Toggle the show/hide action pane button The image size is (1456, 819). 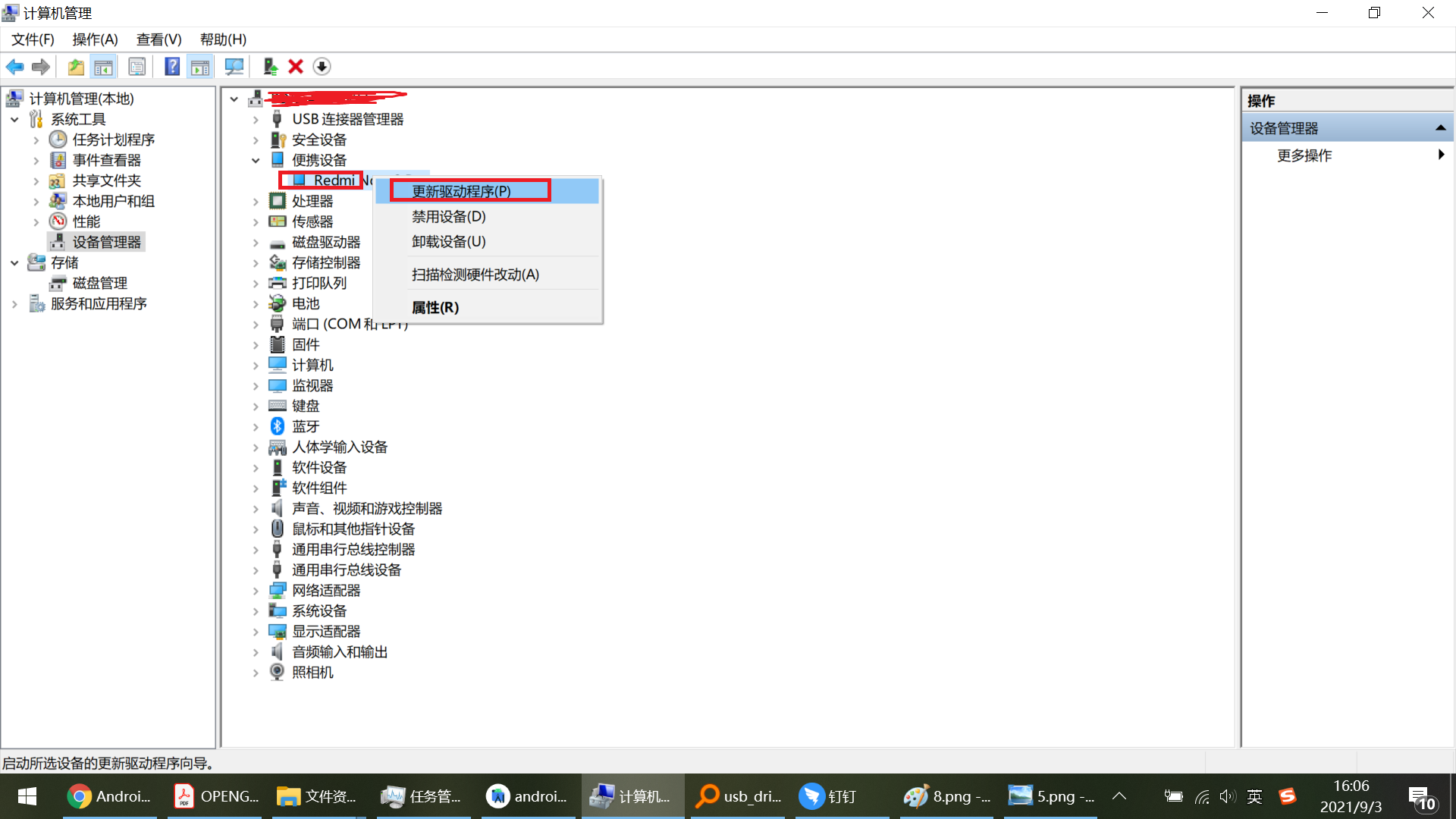(x=200, y=67)
